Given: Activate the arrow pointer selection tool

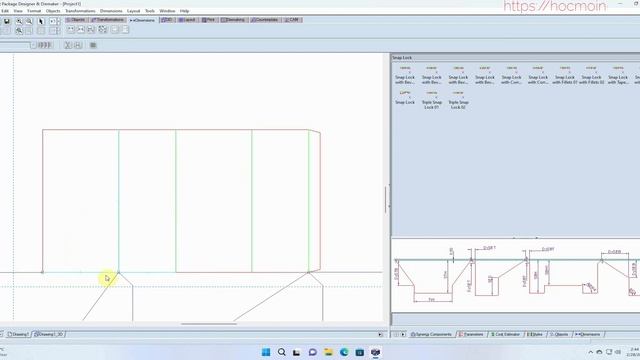Looking at the screenshot, I should point(41,21).
